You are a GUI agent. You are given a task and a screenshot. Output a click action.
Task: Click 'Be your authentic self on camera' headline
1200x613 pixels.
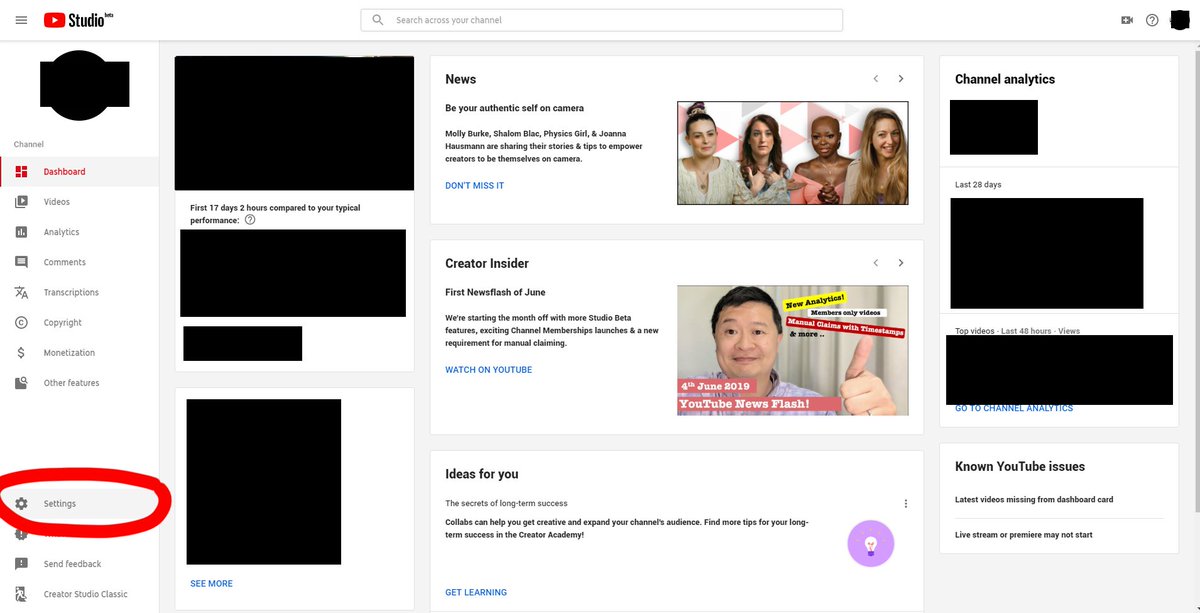515,108
